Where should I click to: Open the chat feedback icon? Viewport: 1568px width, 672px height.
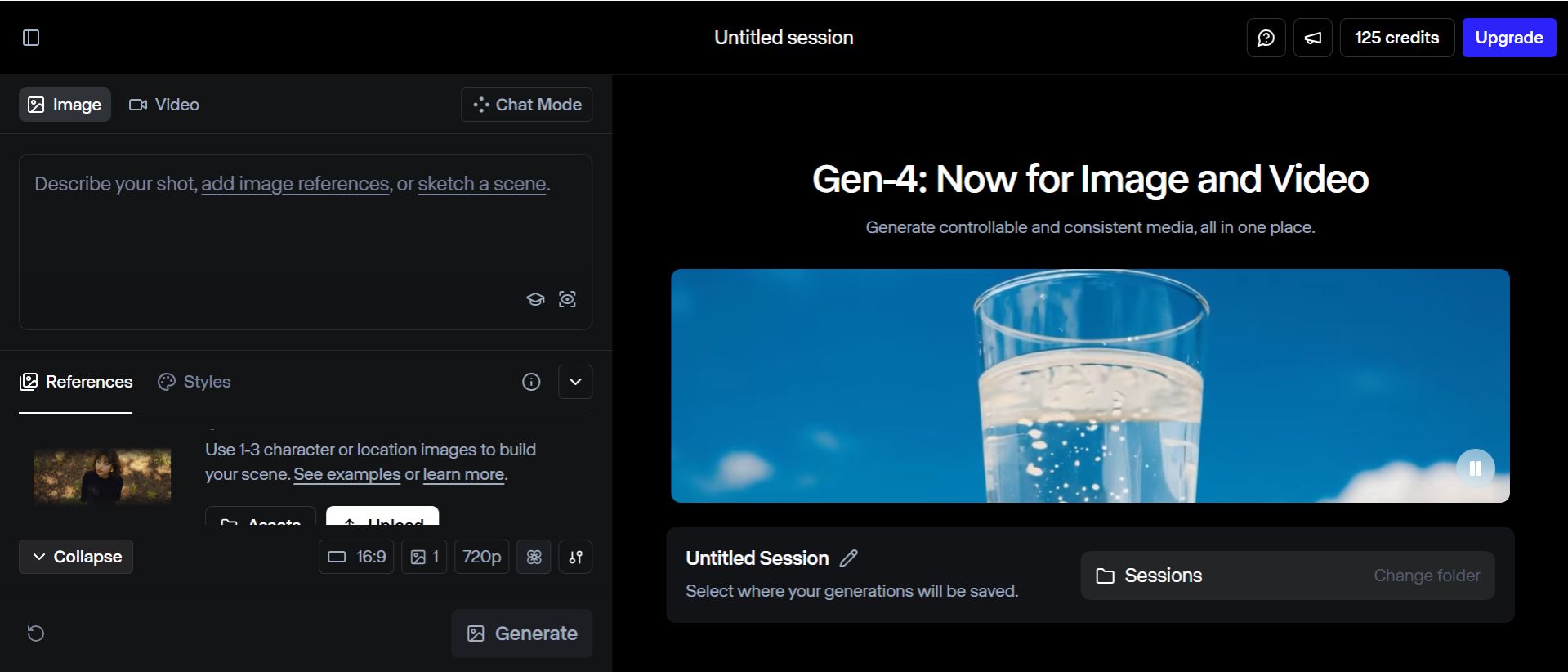pos(1266,38)
